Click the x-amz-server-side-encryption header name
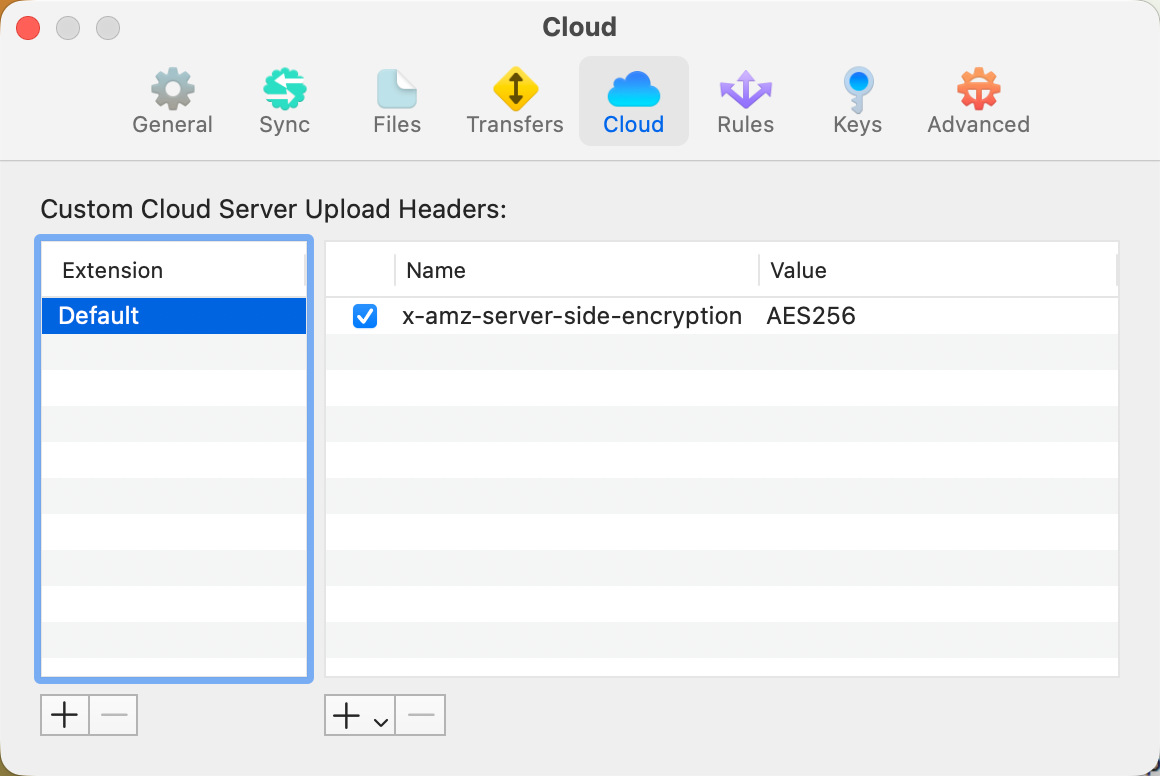The image size is (1160, 776). [572, 316]
